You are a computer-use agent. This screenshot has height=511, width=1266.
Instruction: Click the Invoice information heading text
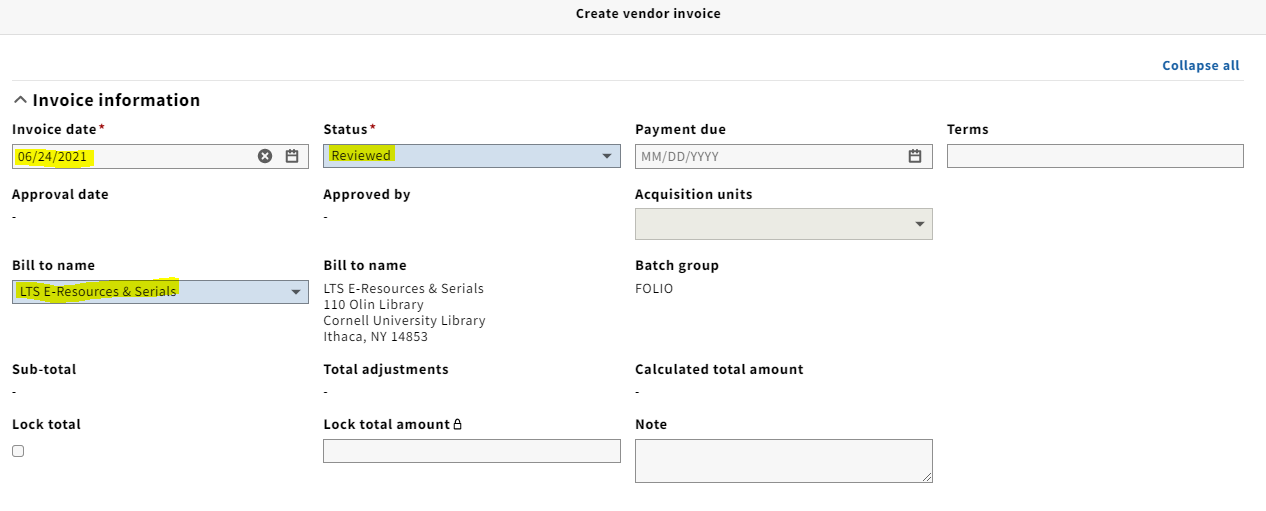[116, 100]
